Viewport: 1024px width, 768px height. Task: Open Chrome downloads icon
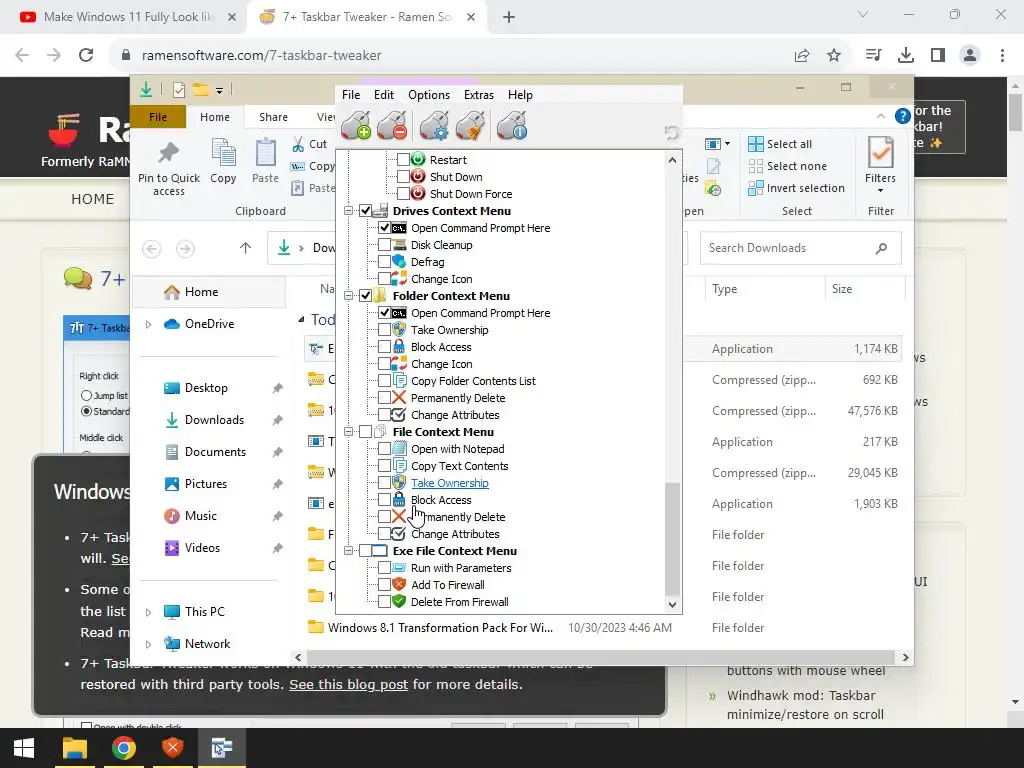click(x=906, y=56)
